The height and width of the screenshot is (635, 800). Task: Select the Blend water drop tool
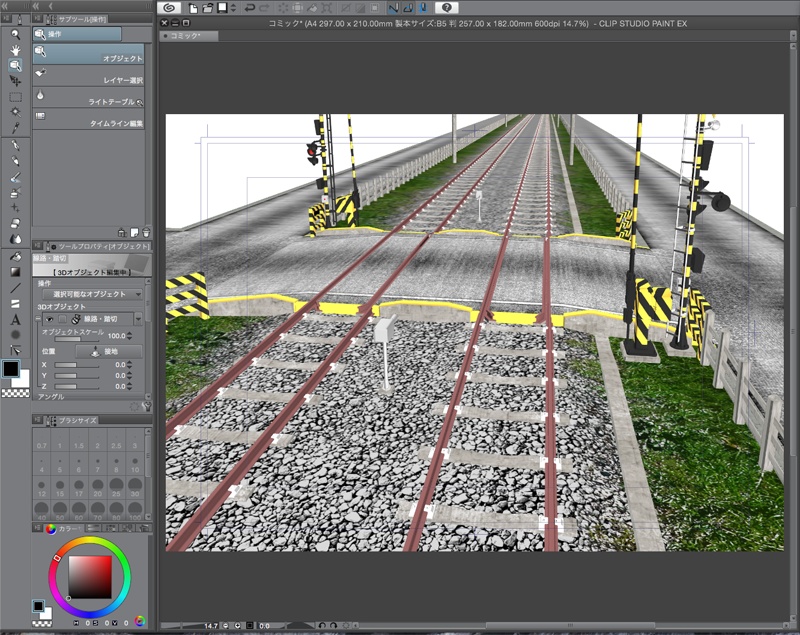[15, 239]
